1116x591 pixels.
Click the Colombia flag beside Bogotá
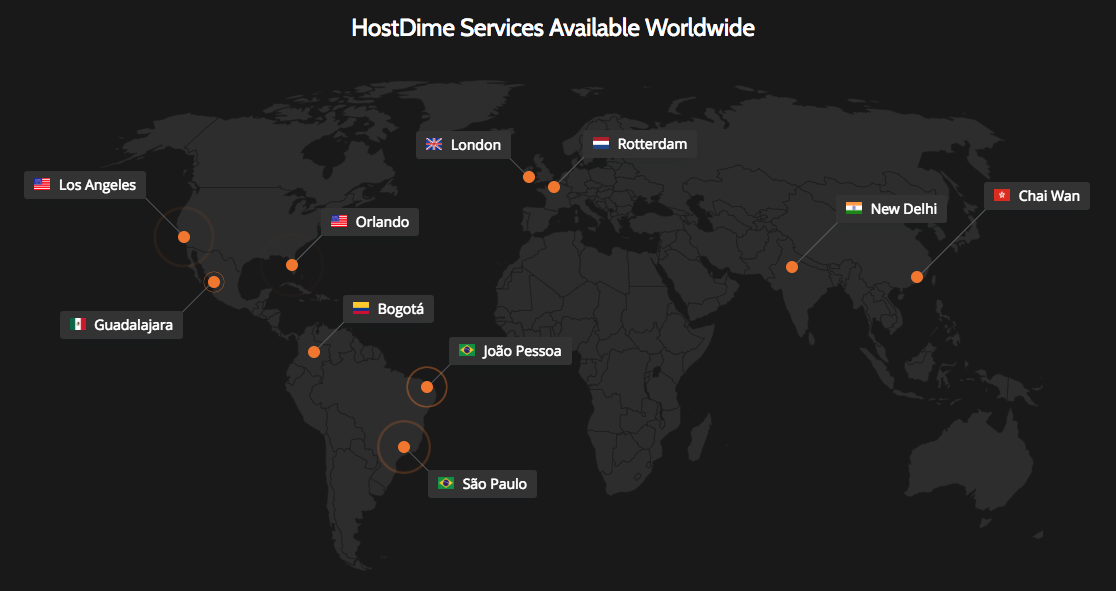click(361, 309)
